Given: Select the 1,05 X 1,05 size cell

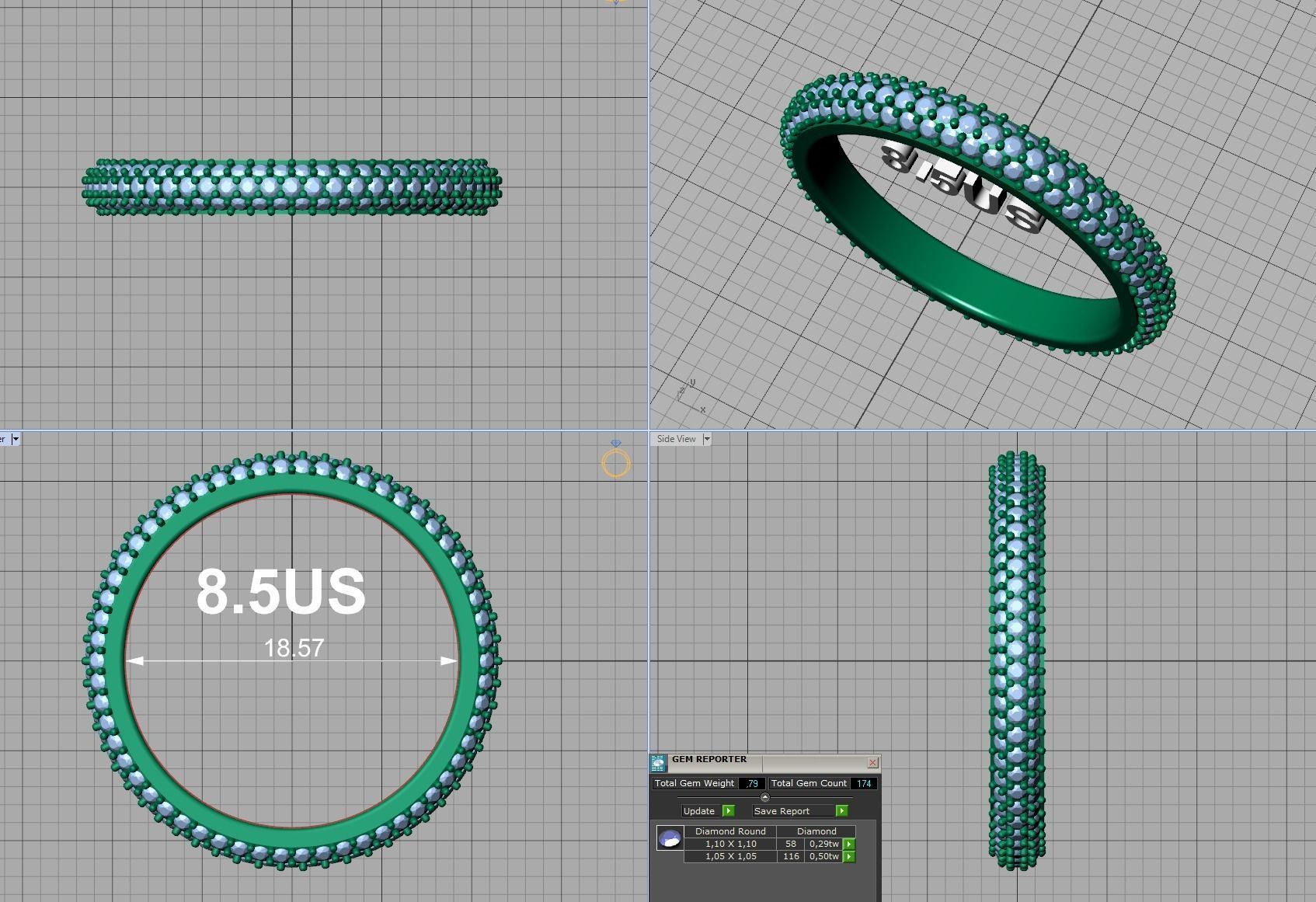Looking at the screenshot, I should (730, 856).
